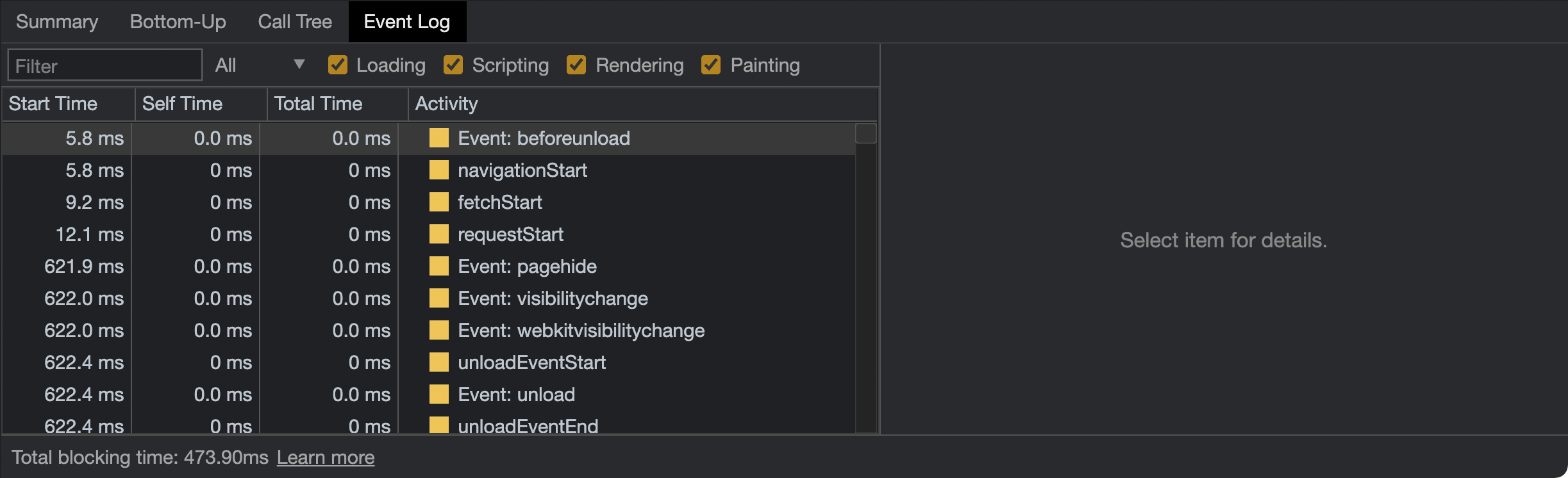
Task: Click the yellow icon next to unloadEventStart
Action: [438, 363]
